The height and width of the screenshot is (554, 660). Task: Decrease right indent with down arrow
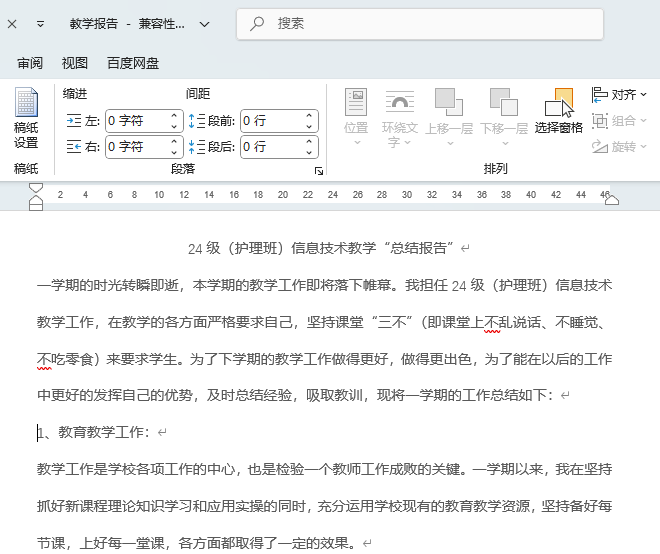[174, 152]
